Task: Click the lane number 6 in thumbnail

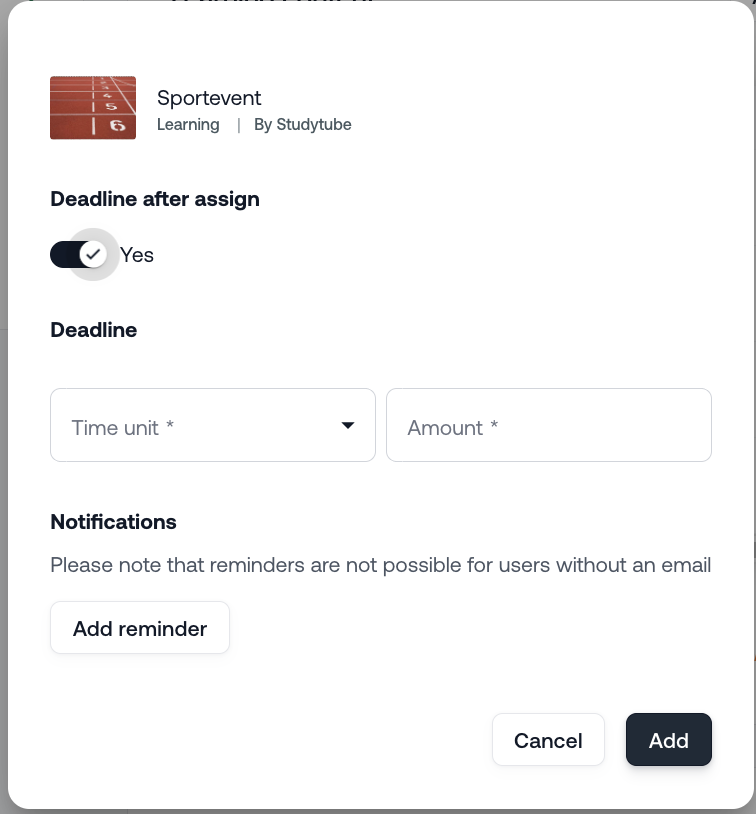Action: pos(117,125)
